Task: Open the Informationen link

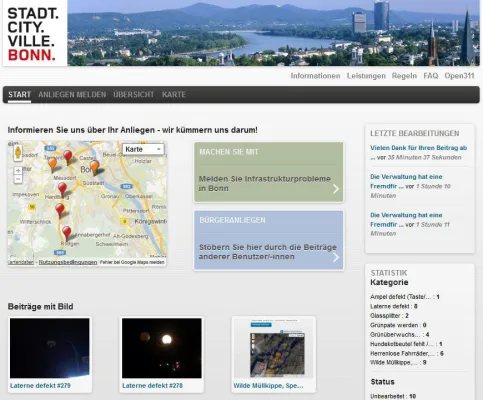Action: [315, 76]
